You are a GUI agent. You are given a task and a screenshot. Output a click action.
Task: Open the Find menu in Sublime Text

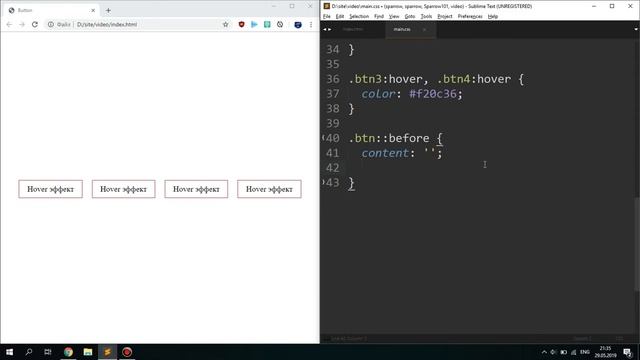[x=379, y=16]
